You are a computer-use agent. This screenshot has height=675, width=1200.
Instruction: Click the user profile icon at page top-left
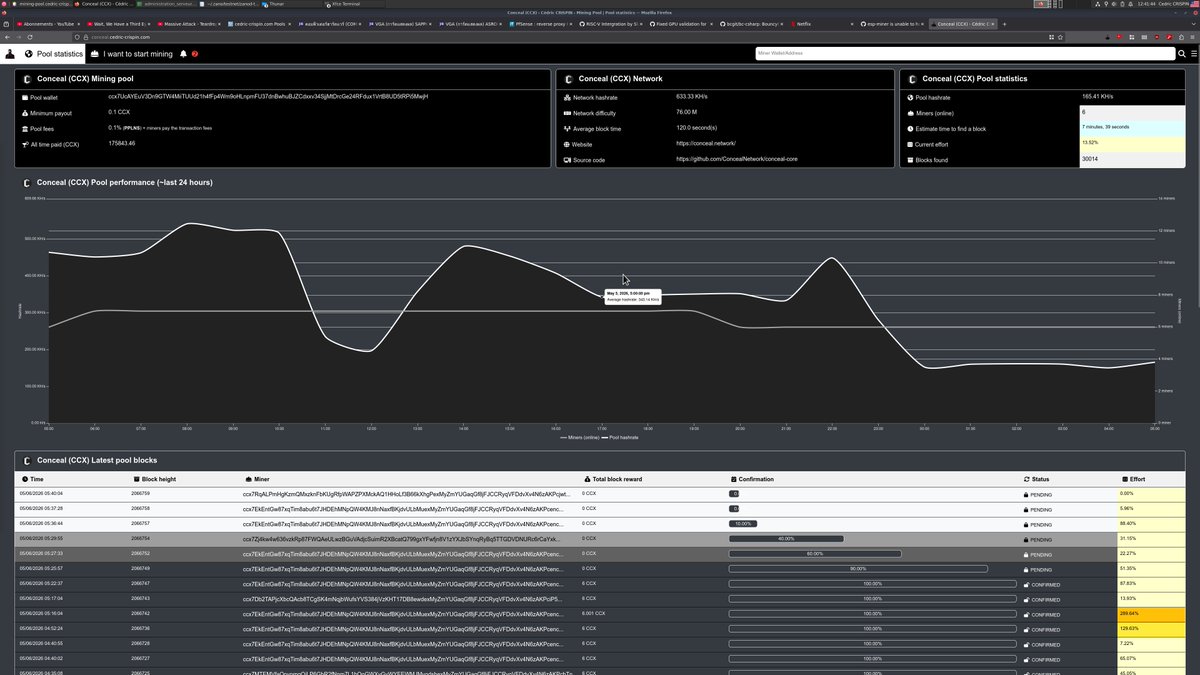pyautogui.click(x=10, y=54)
